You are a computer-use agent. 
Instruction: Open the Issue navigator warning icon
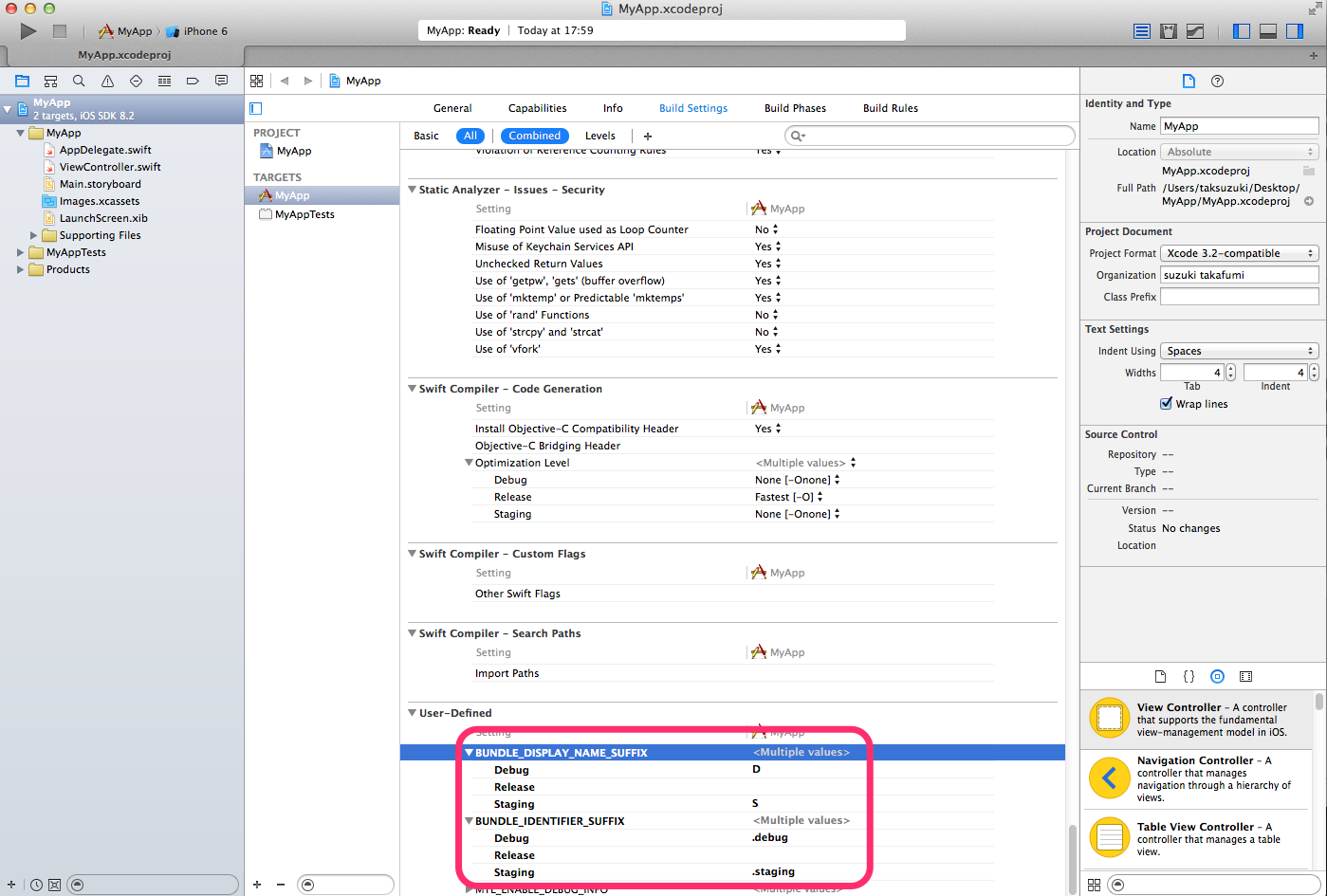(x=107, y=82)
